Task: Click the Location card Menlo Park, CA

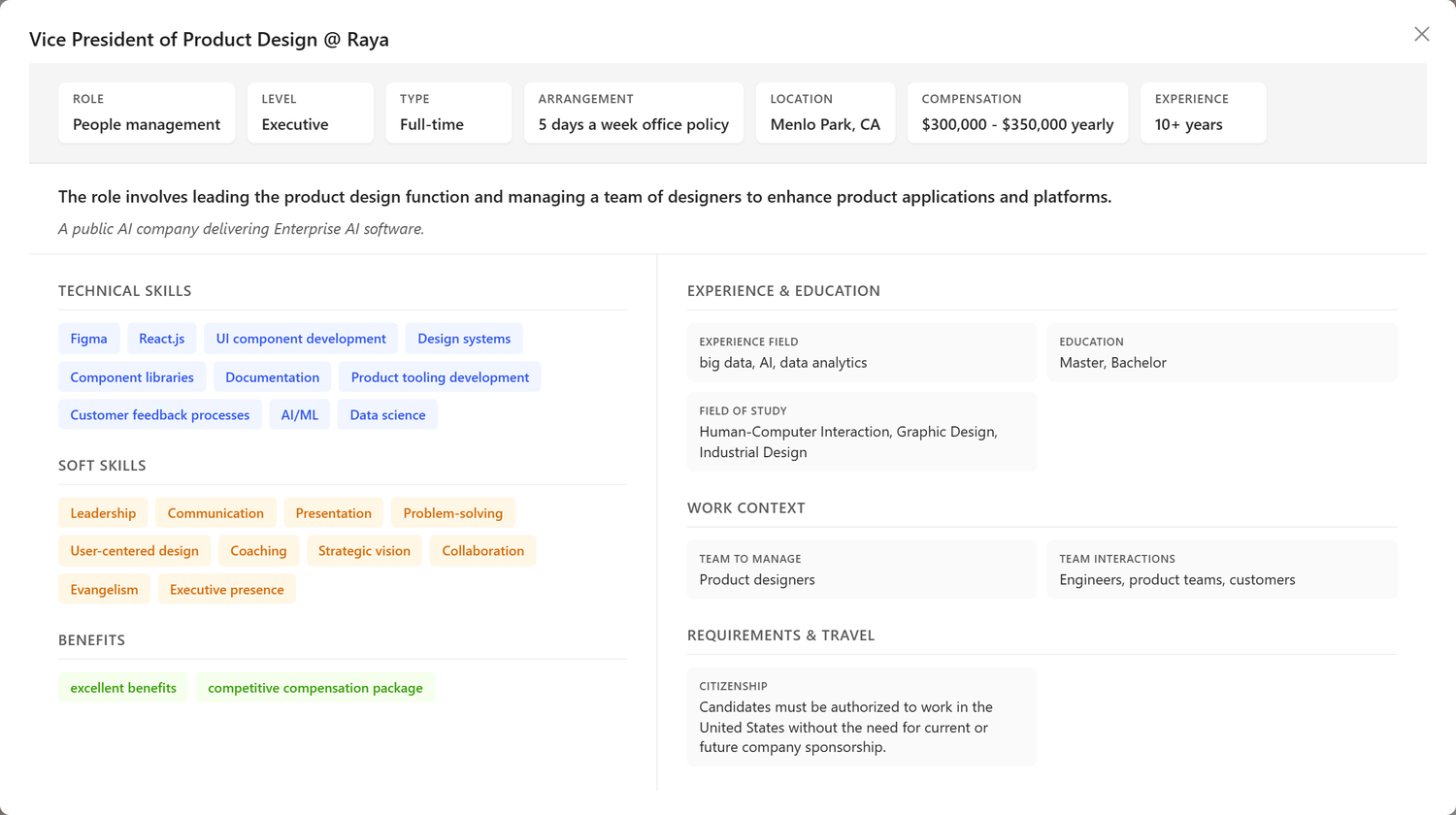Action: point(825,113)
